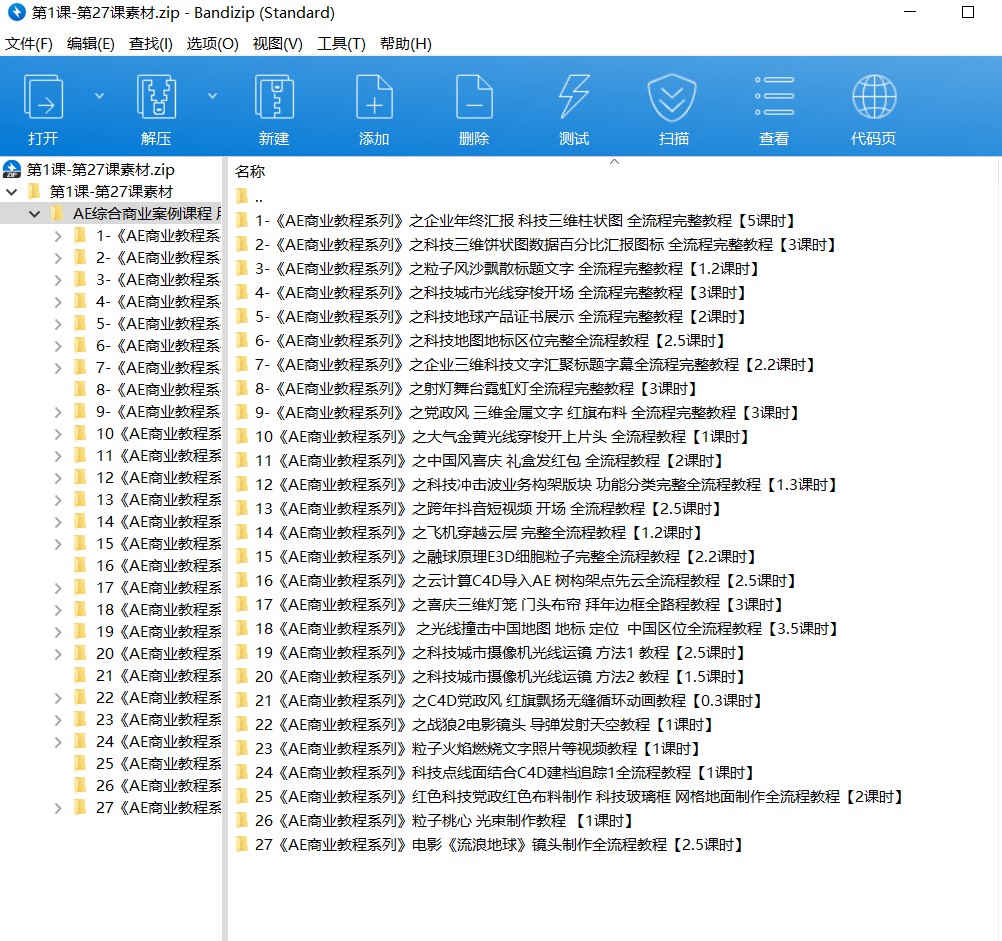The image size is (1002, 941).
Task: Open the dropdown arrow beside 解压
Action: tap(212, 96)
